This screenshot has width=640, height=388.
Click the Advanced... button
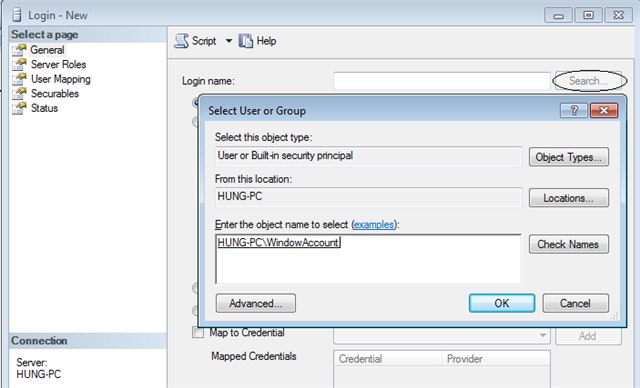(256, 303)
